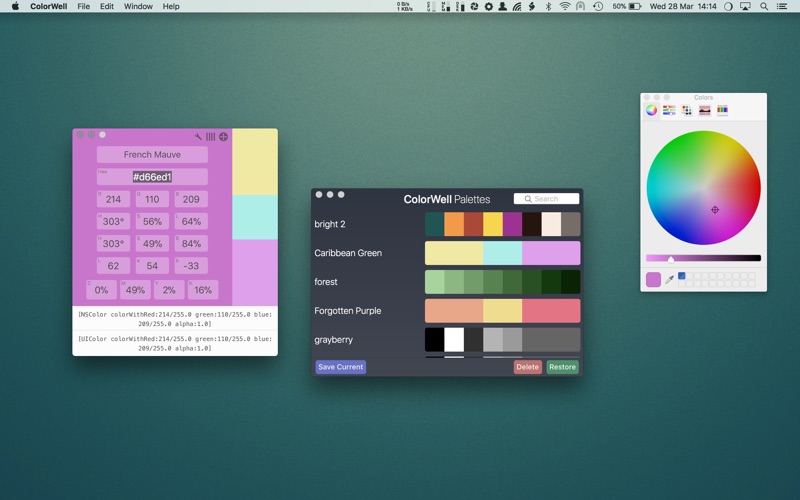The height and width of the screenshot is (500, 800).
Task: Select the Caribbean Green palette row
Action: pyautogui.click(x=447, y=253)
